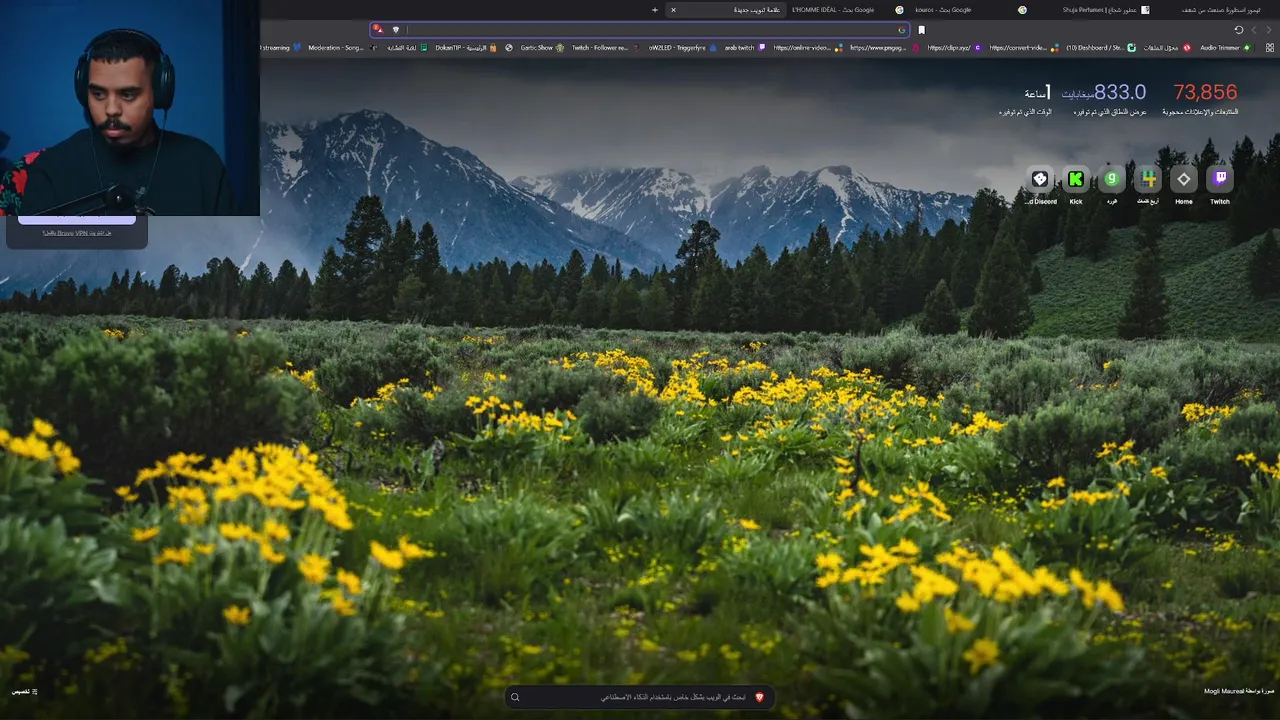Click the magnifier icon in bottom search box
The width and height of the screenshot is (1280, 720).
pos(515,697)
